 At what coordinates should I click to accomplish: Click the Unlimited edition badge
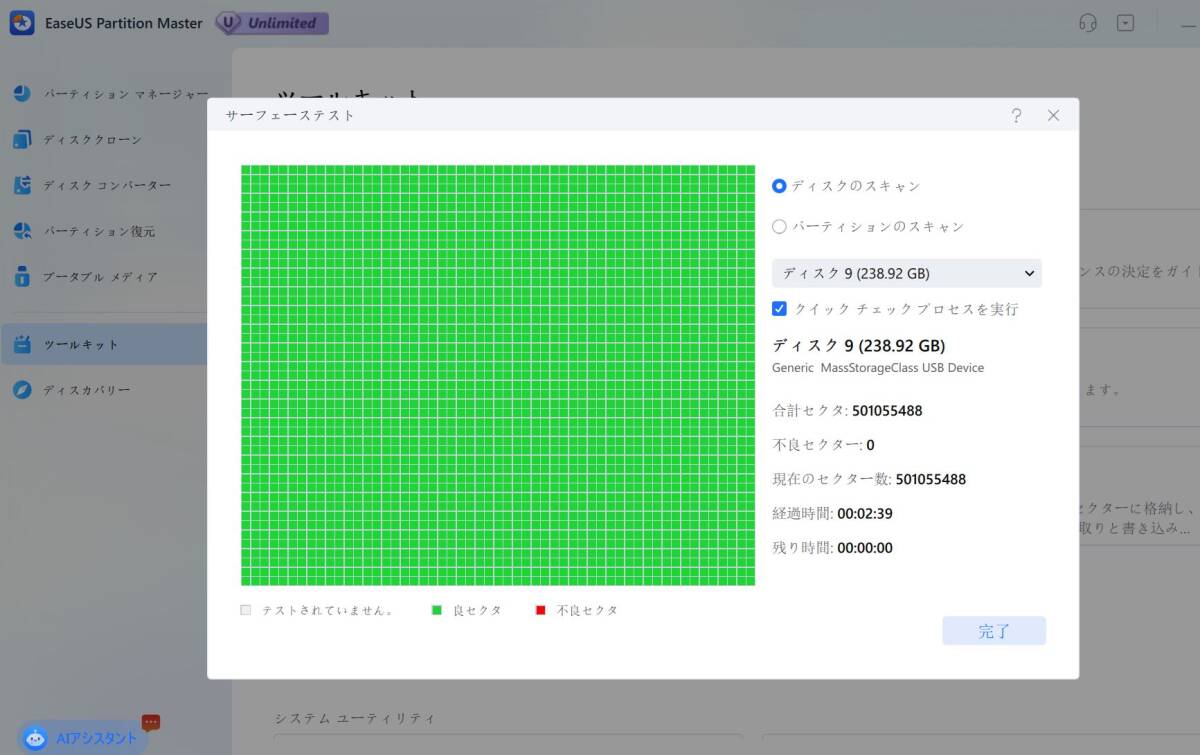272,23
